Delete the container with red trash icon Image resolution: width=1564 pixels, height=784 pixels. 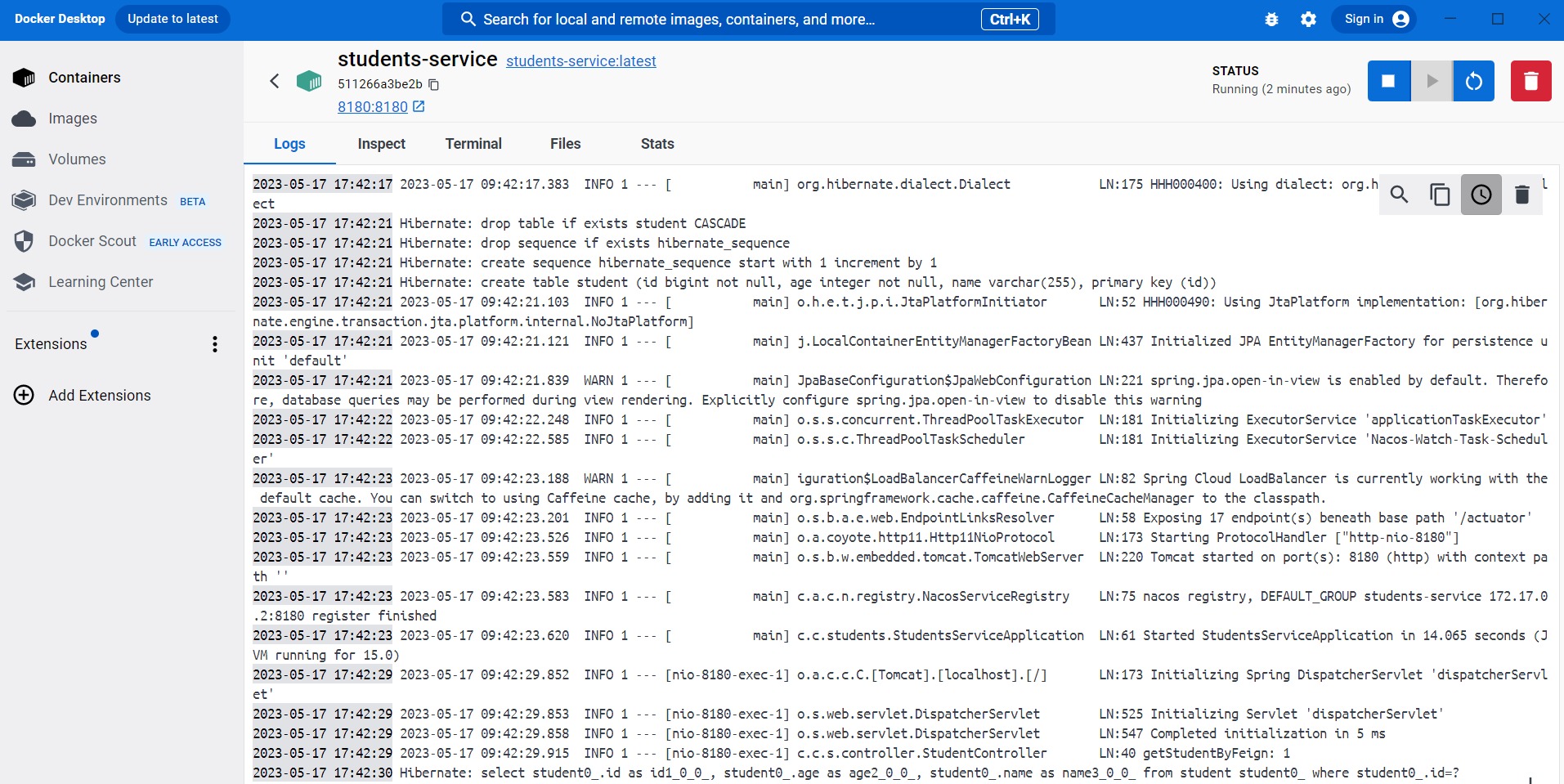coord(1530,81)
